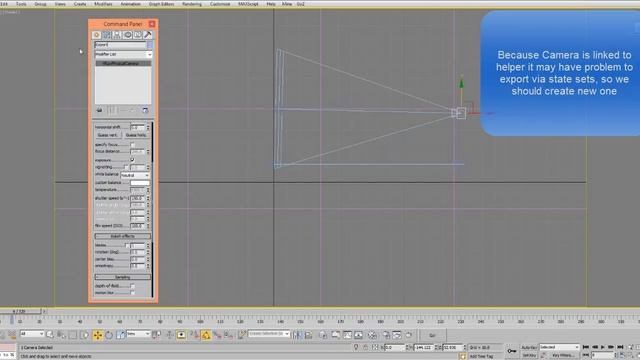The width and height of the screenshot is (640, 360).
Task: Open the Rendering menu
Action: point(192,4)
